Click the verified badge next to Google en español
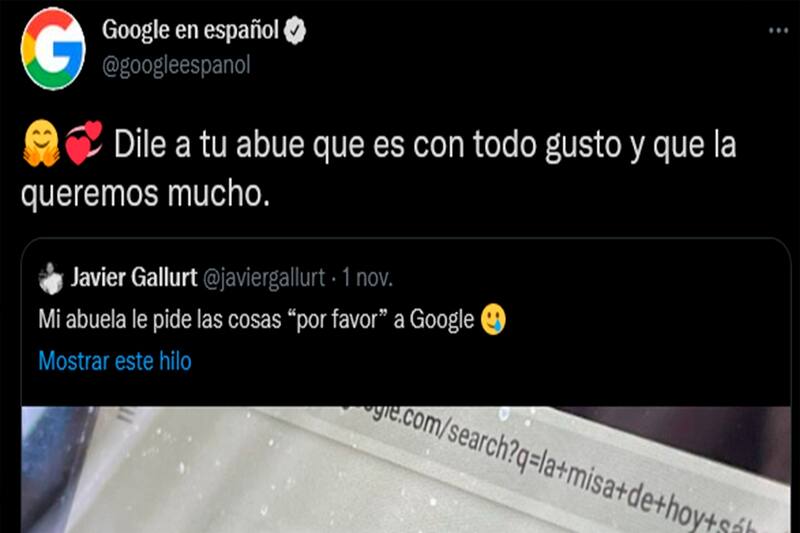 [295, 30]
